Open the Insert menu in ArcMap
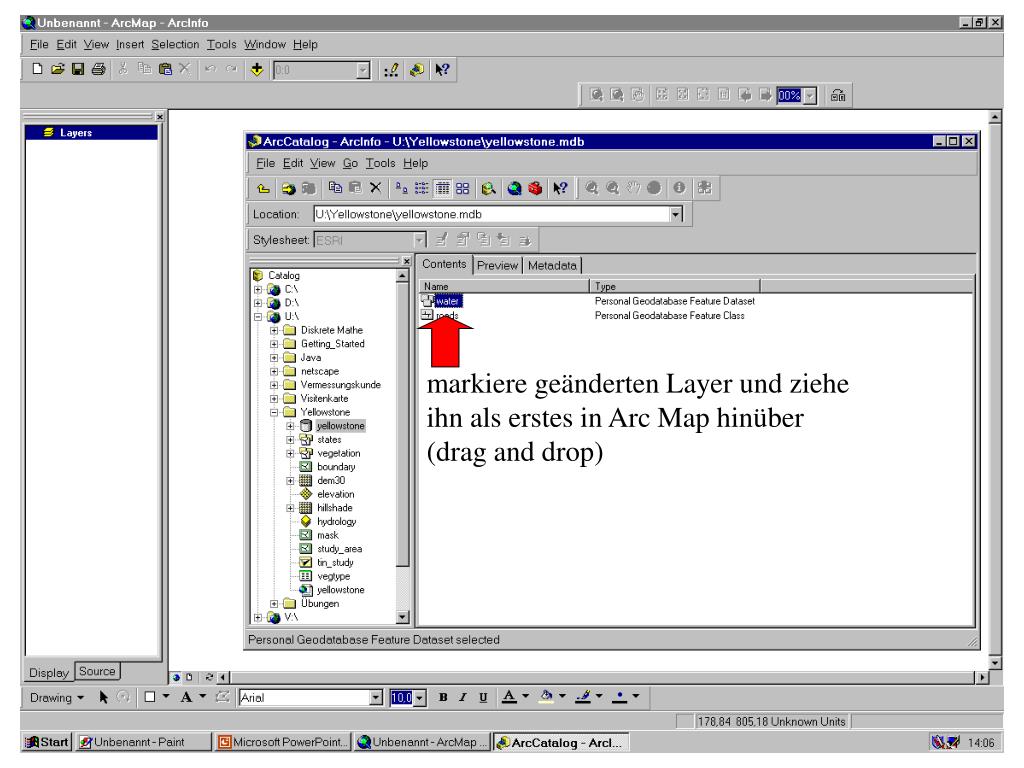This screenshot has width=1024, height=768. 130,44
